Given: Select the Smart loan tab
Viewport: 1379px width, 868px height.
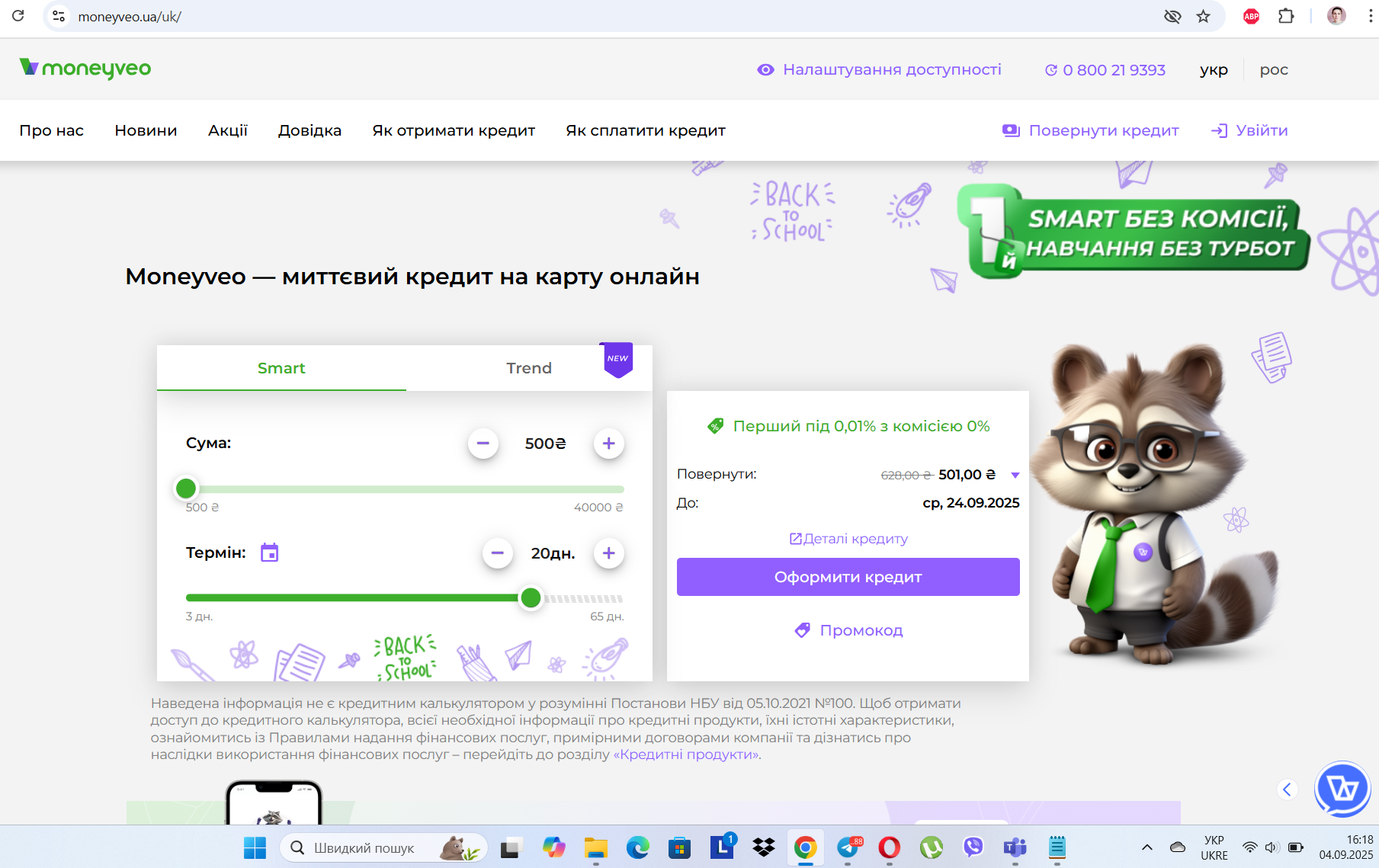Looking at the screenshot, I should pyautogui.click(x=281, y=368).
